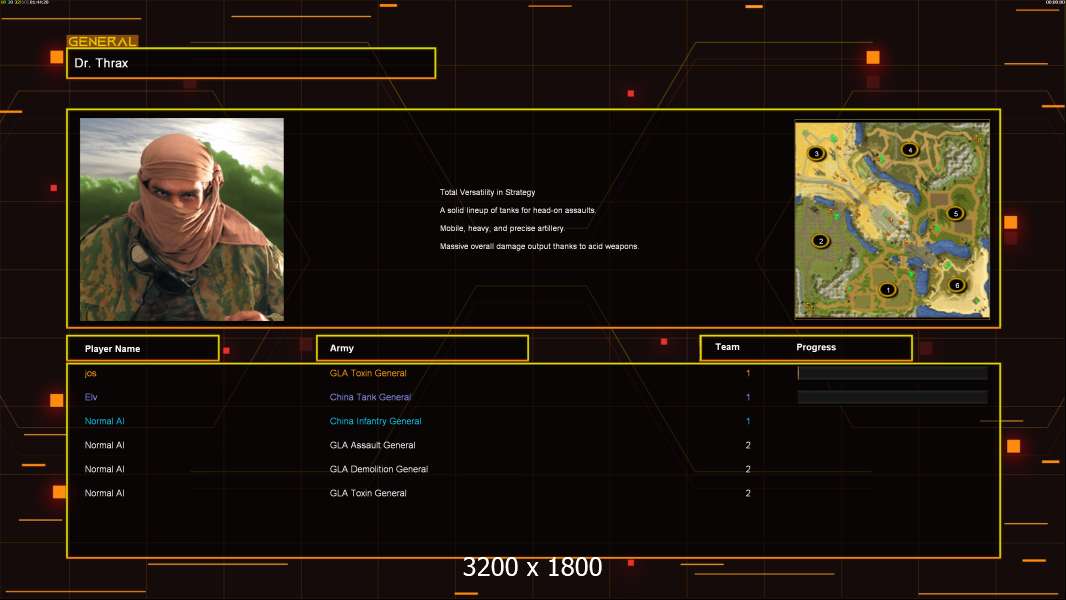The width and height of the screenshot is (1066, 600).
Task: Click the Dr. Thrax name field
Action: (251, 63)
